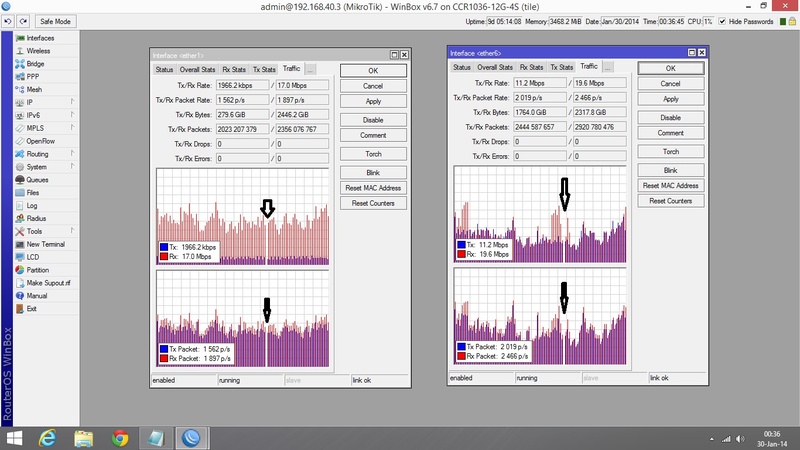The width and height of the screenshot is (800, 450).
Task: Click red Rx Packet swatch in ether1 legend
Action: click(164, 359)
